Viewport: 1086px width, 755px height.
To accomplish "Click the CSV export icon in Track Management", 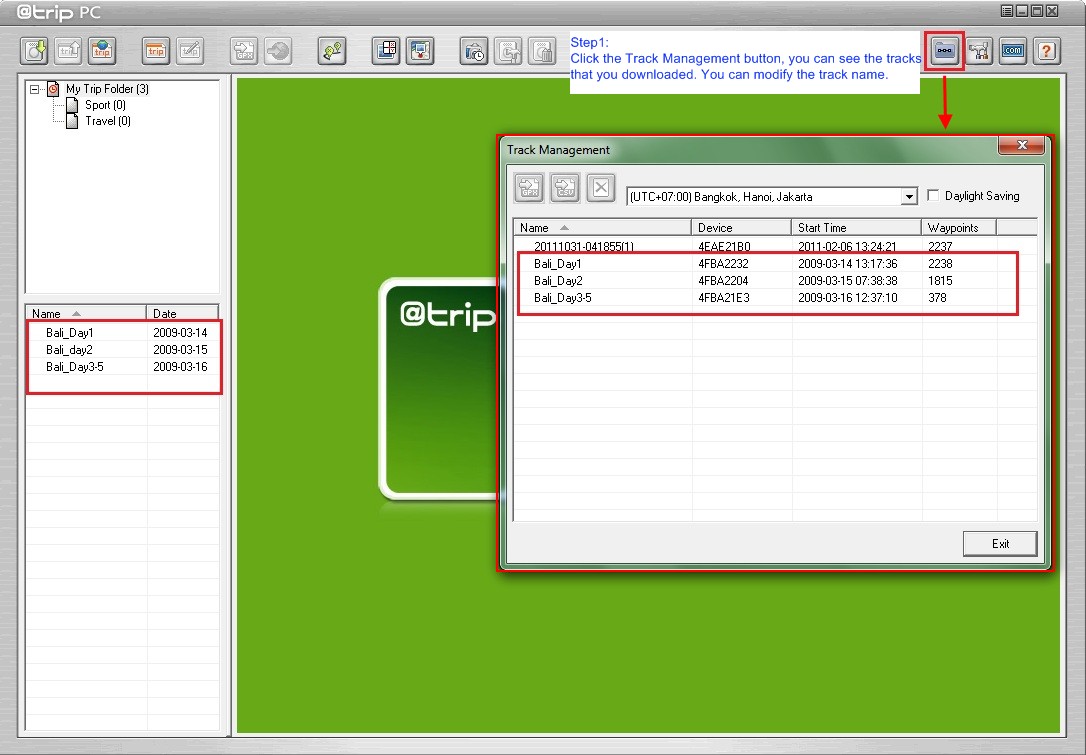I will click(x=565, y=188).
